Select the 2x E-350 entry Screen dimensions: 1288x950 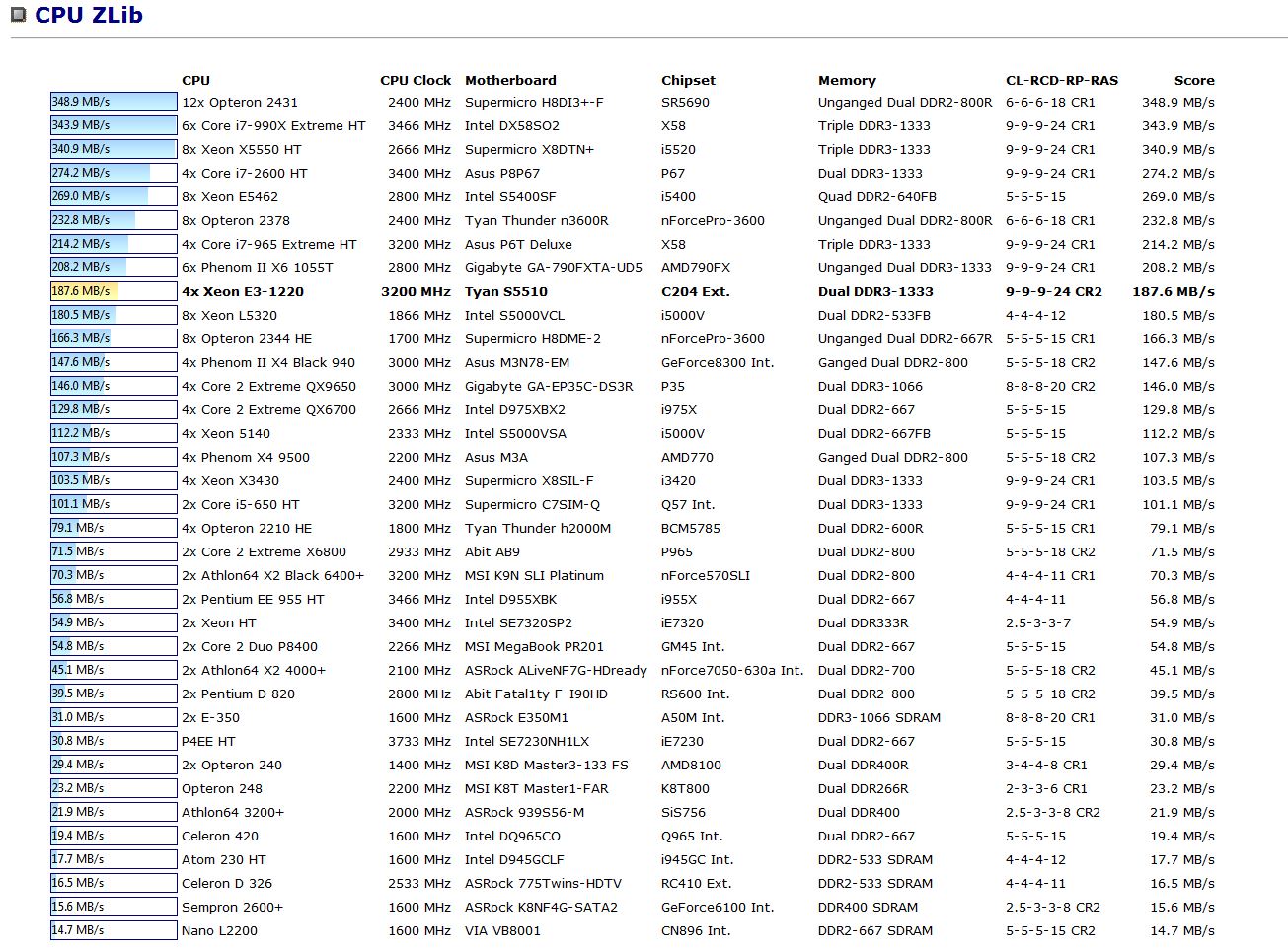[210, 717]
